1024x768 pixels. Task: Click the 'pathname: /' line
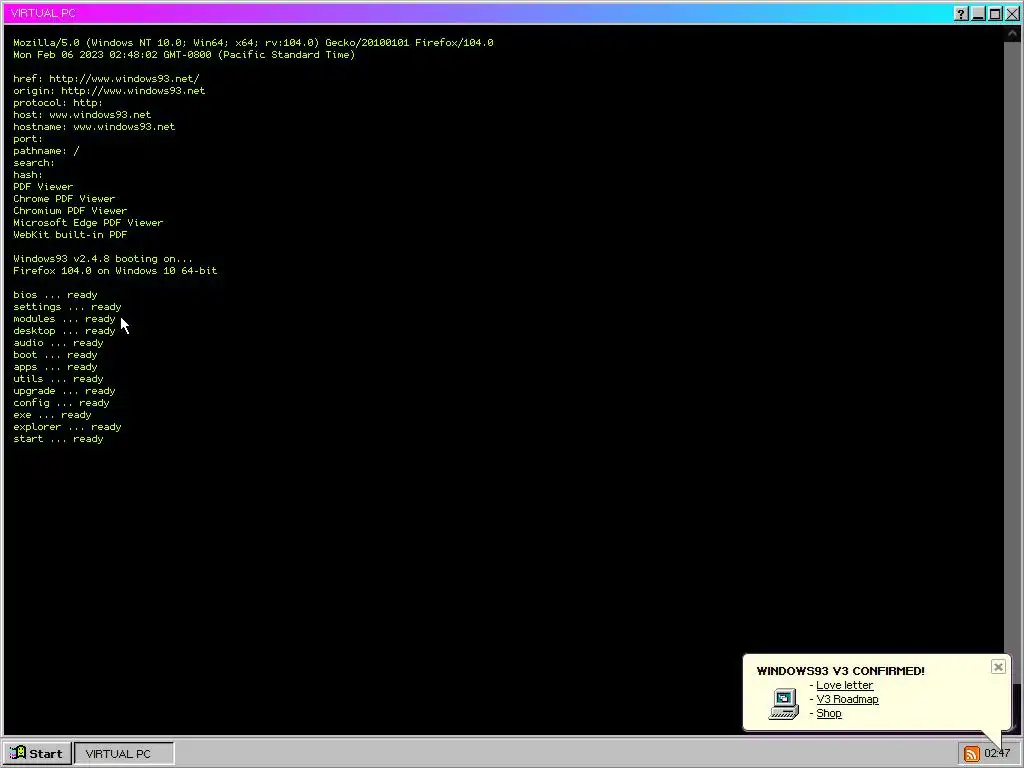(x=46, y=151)
